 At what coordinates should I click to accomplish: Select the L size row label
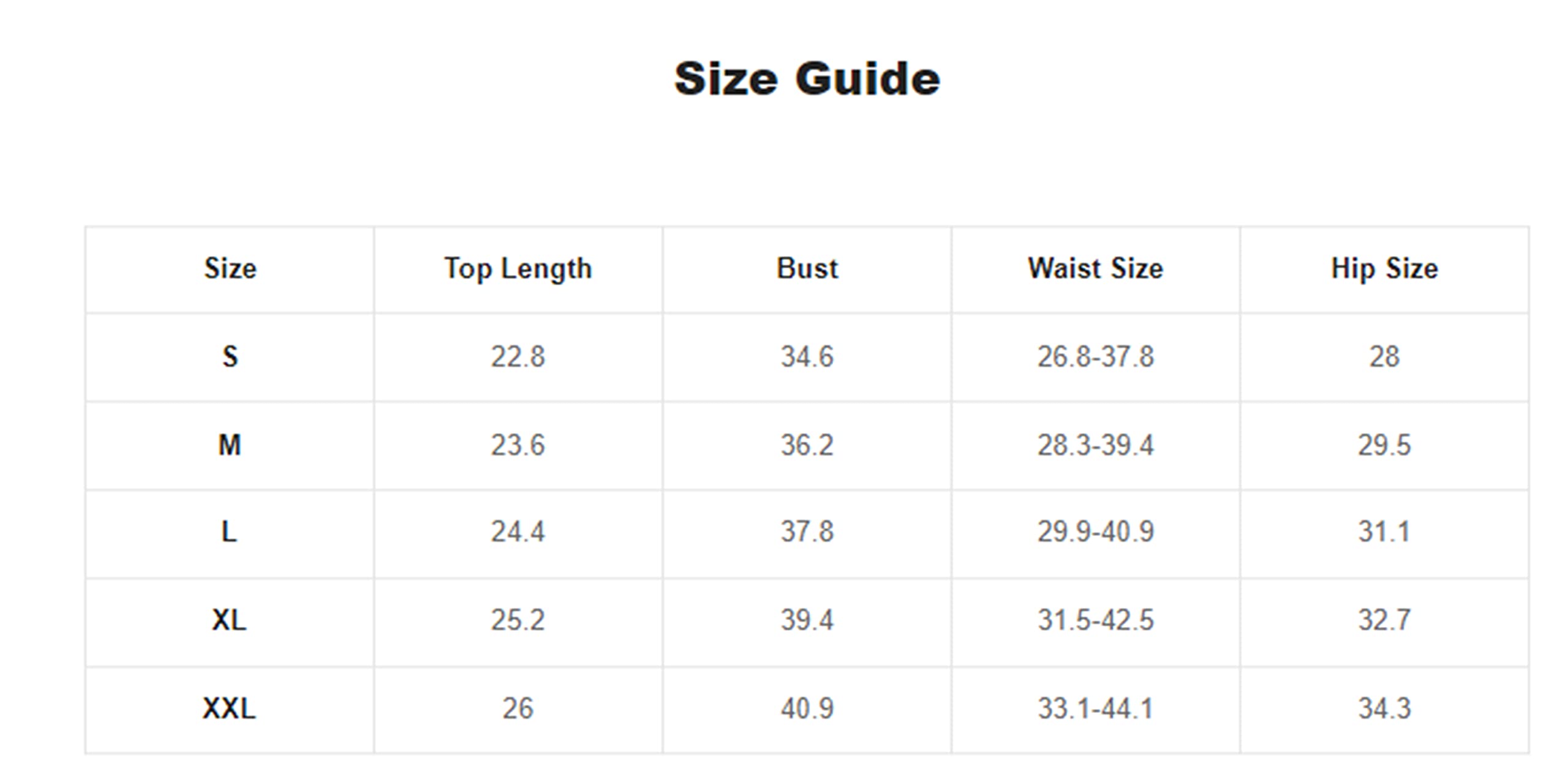click(x=230, y=532)
